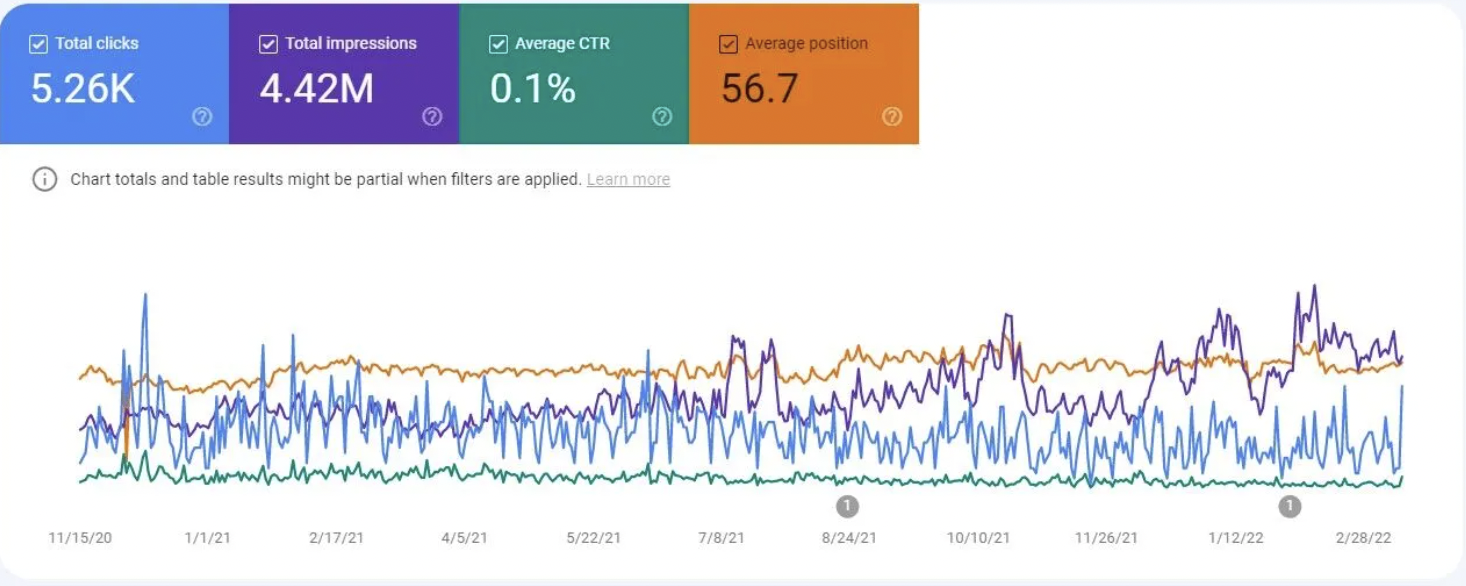Select the 10/10/21 date axis label
Viewport: 1466px width, 586px height.
[x=978, y=538]
